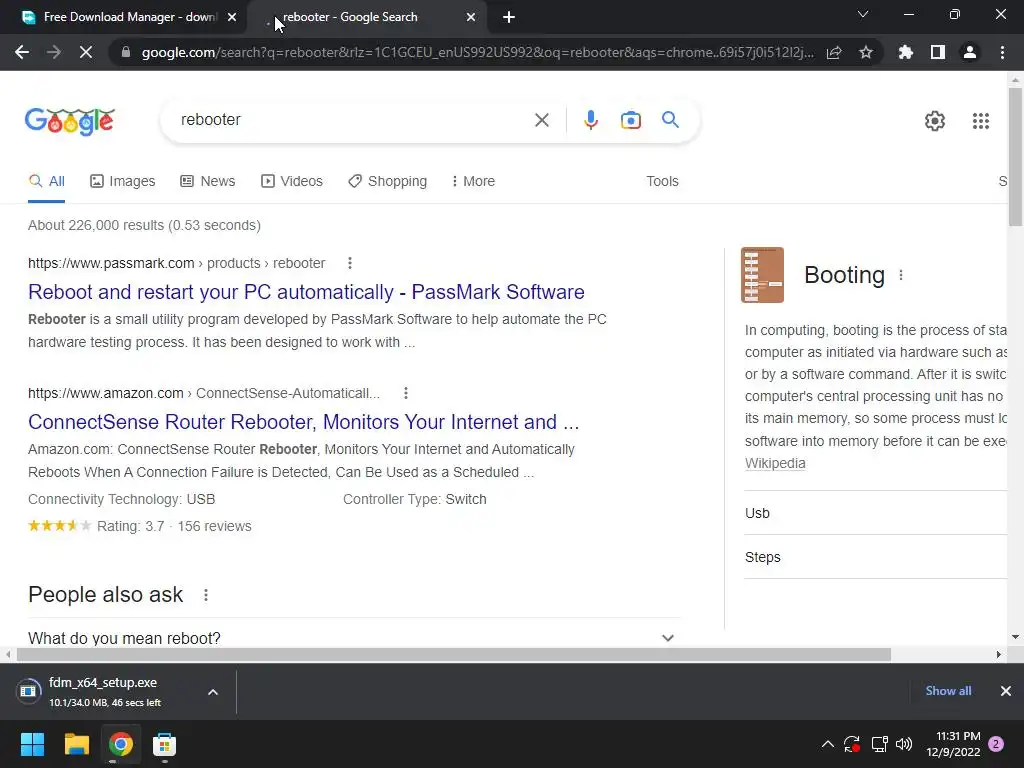The width and height of the screenshot is (1024, 768).
Task: Close the Free Download Manager tab
Action: (232, 18)
